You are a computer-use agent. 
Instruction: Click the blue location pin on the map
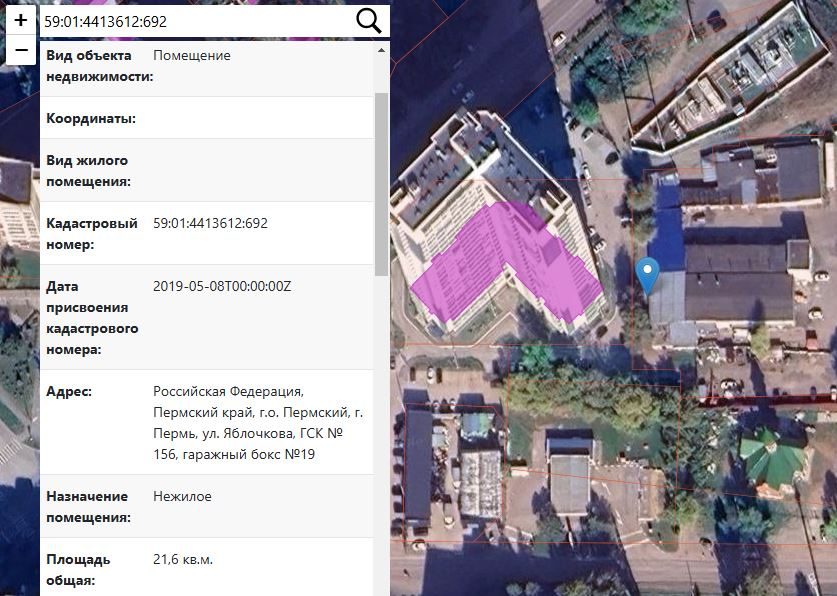(648, 275)
